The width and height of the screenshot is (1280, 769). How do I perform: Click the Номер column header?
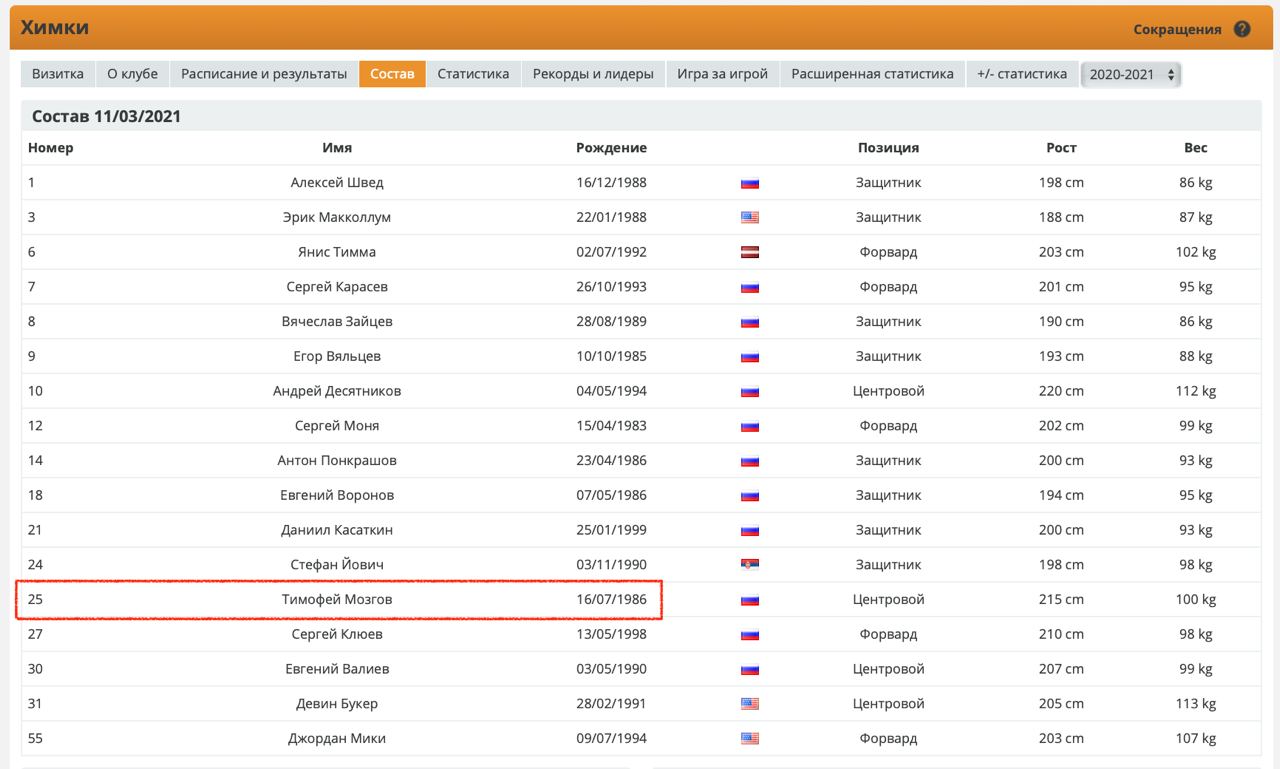(x=51, y=148)
